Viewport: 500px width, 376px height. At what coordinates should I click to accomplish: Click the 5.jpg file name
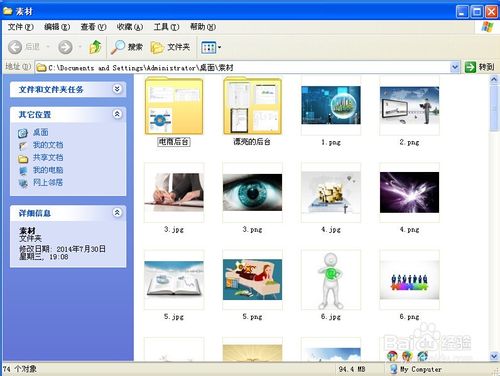pos(174,317)
